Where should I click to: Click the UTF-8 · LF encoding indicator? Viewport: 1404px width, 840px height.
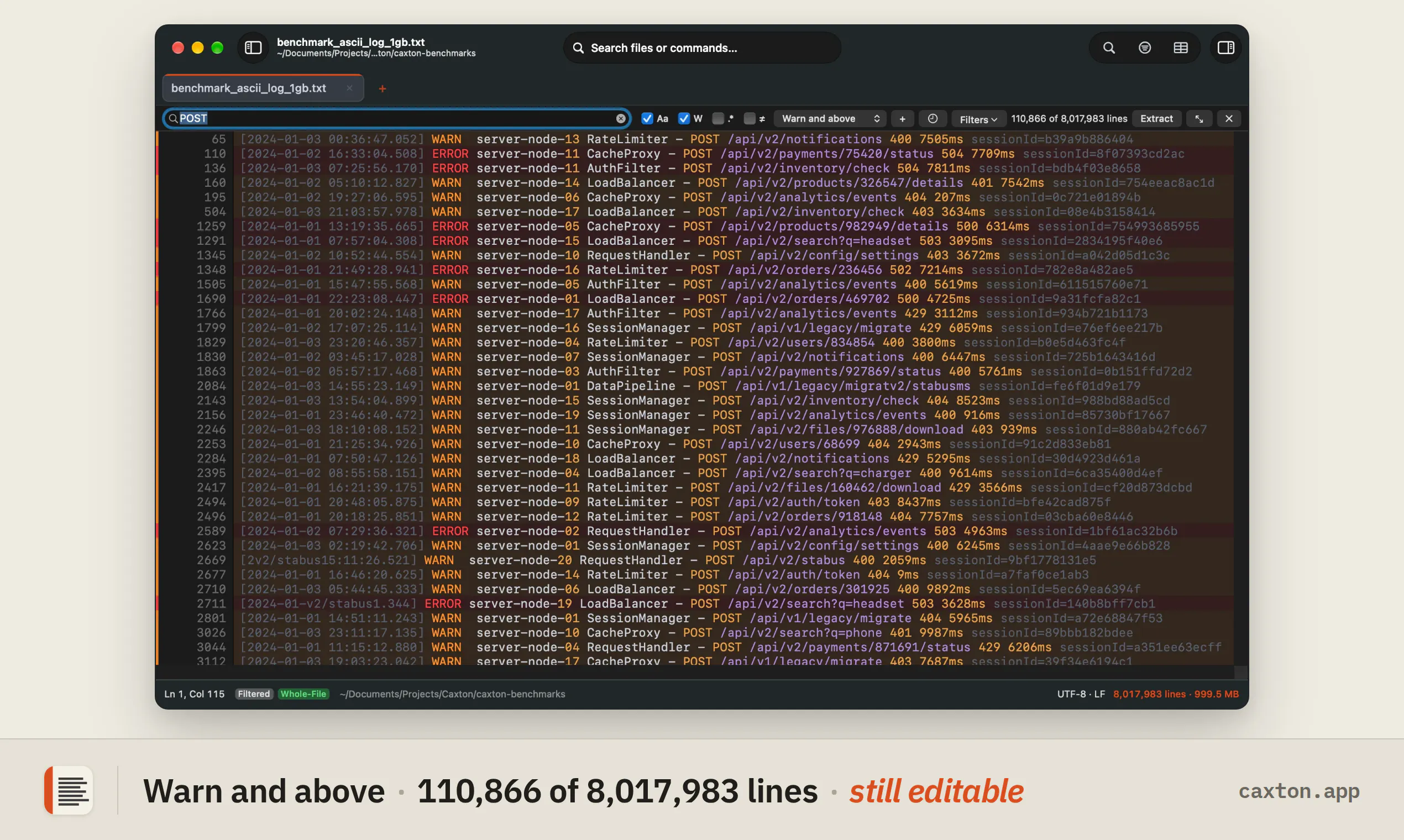1081,694
